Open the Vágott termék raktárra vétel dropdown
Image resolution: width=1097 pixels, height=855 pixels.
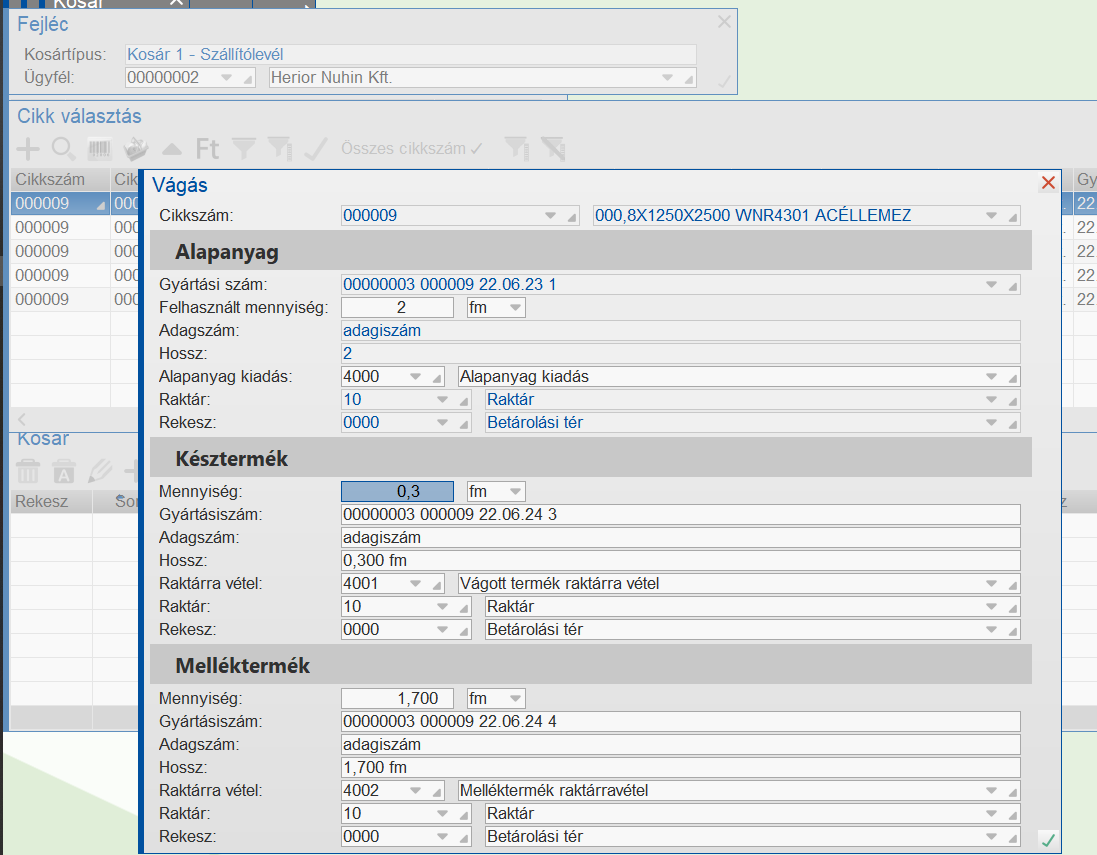[x=992, y=584]
